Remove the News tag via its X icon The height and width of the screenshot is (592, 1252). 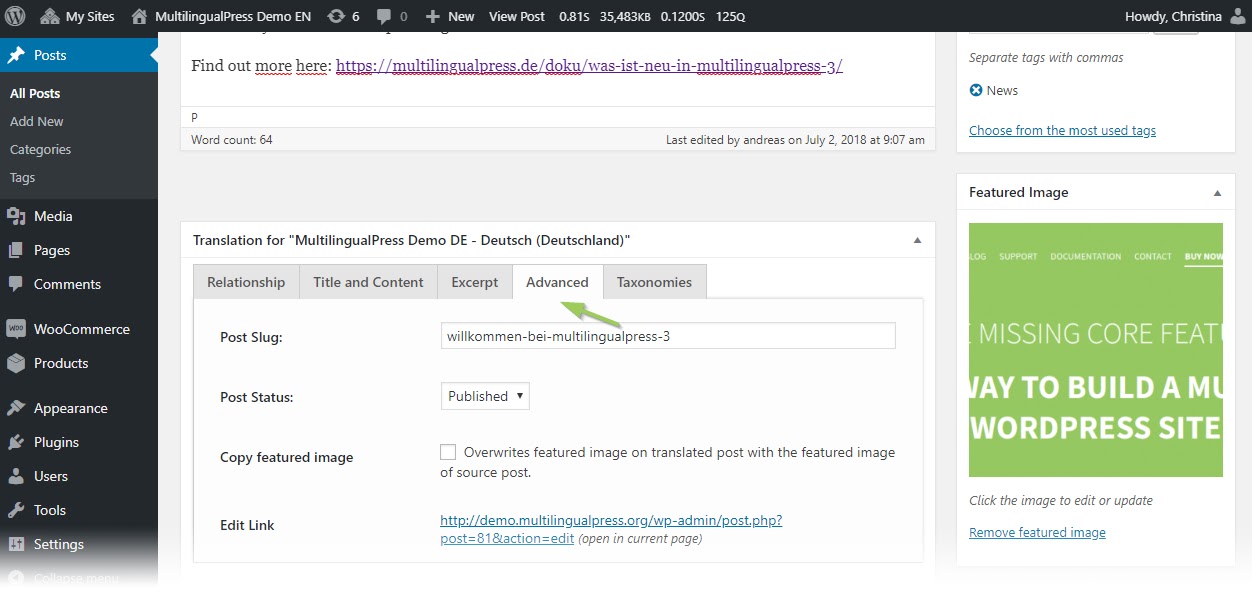click(975, 90)
